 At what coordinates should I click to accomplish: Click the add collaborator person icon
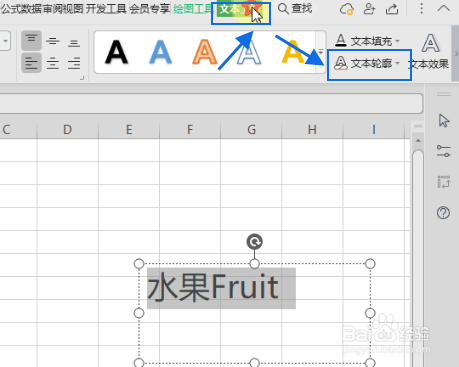pos(369,9)
